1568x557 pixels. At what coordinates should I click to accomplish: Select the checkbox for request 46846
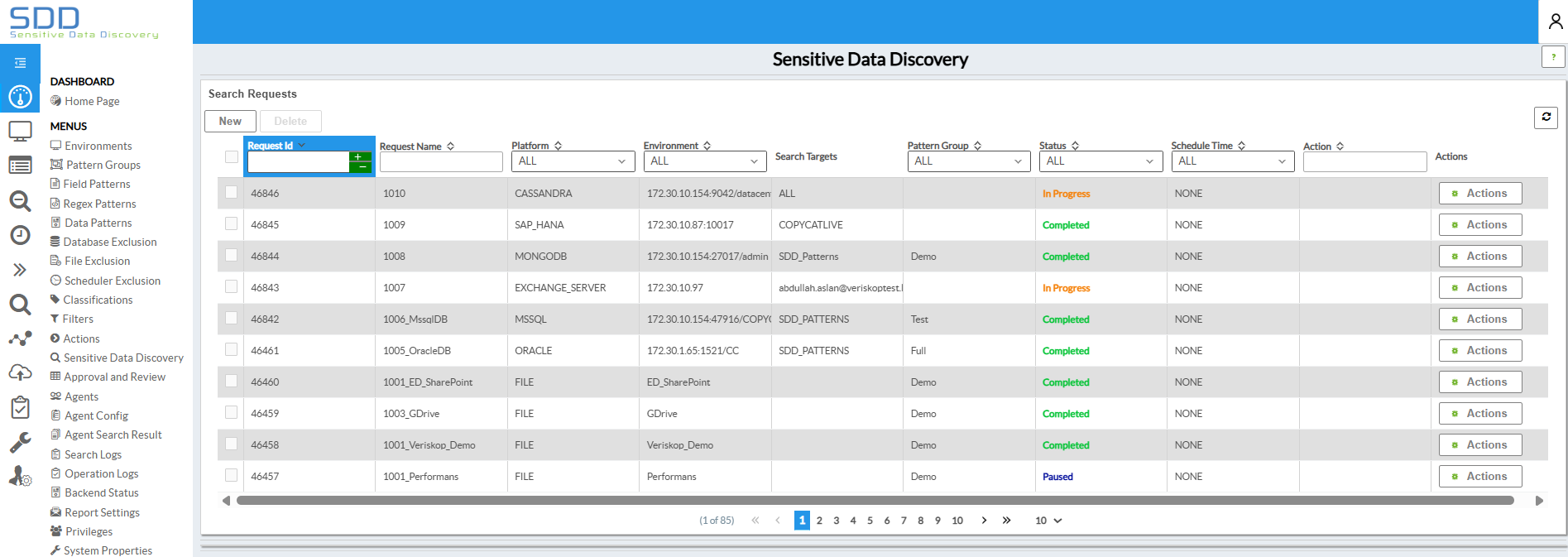232,192
